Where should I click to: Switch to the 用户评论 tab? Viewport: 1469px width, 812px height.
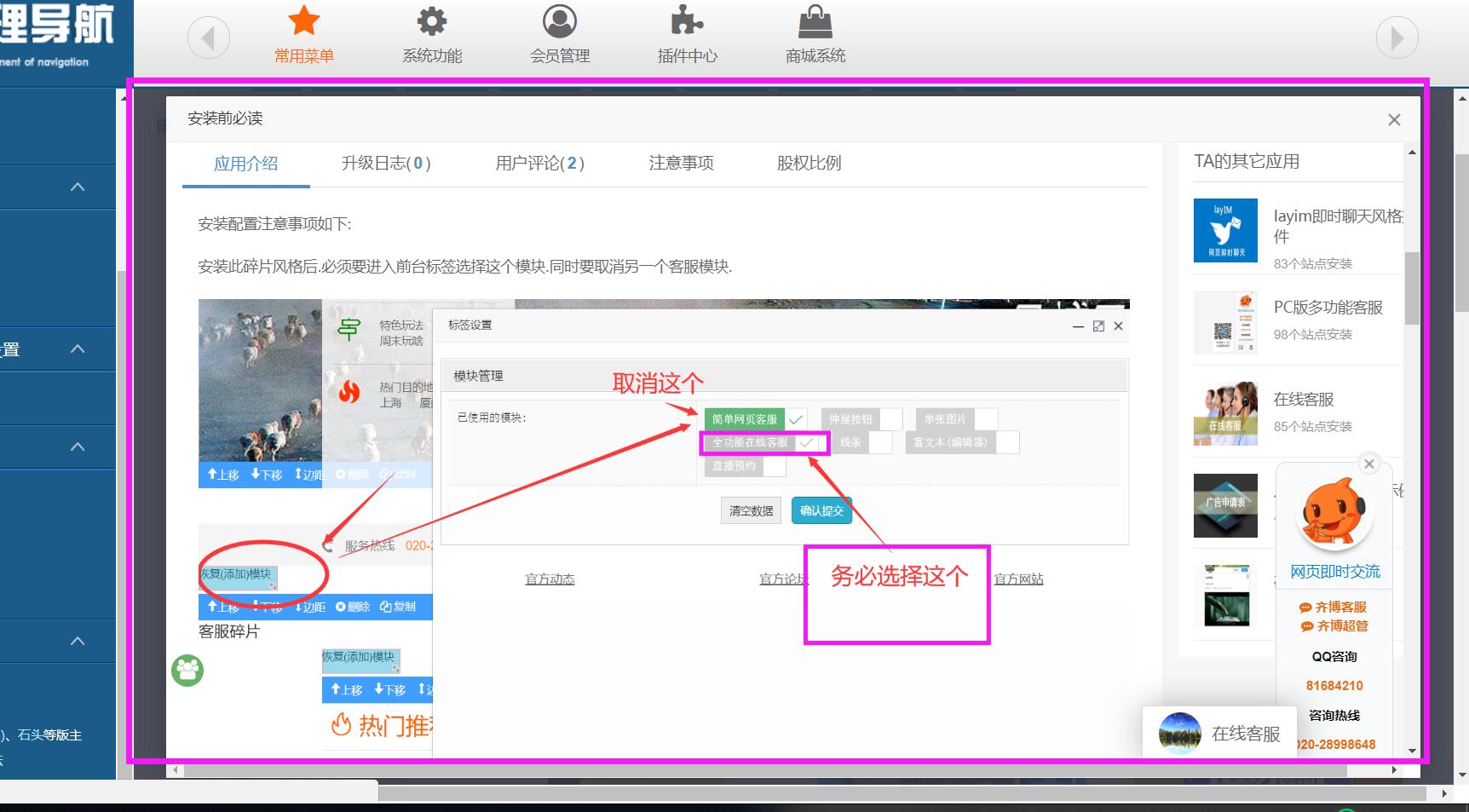pyautogui.click(x=539, y=163)
